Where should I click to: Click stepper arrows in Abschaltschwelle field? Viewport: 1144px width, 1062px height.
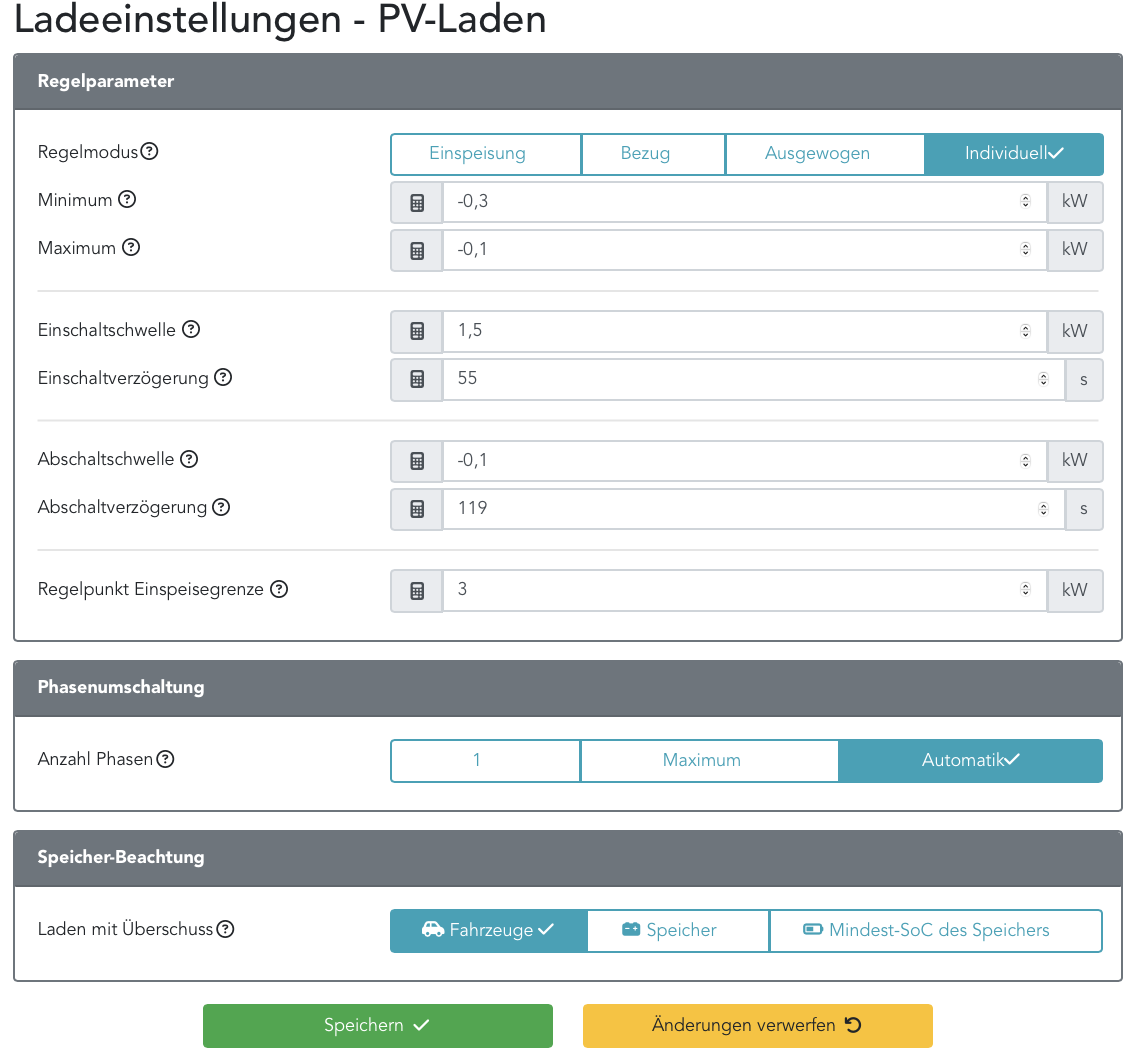[1025, 461]
